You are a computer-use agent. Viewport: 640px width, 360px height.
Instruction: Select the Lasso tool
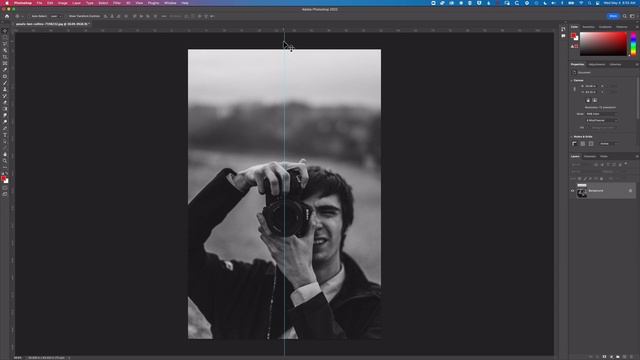5,43
